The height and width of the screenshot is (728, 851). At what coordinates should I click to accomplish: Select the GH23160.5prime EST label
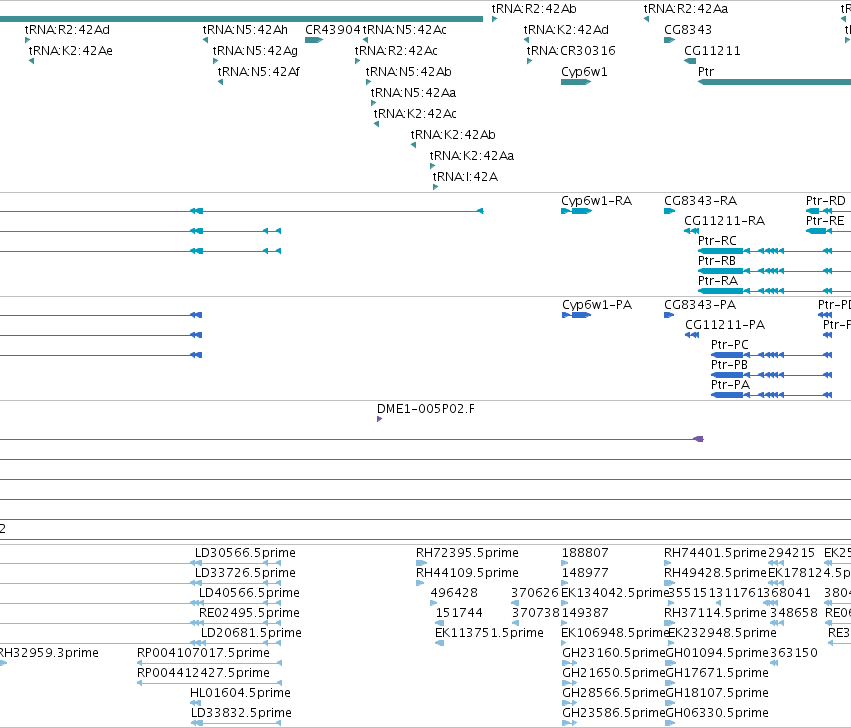click(x=614, y=653)
